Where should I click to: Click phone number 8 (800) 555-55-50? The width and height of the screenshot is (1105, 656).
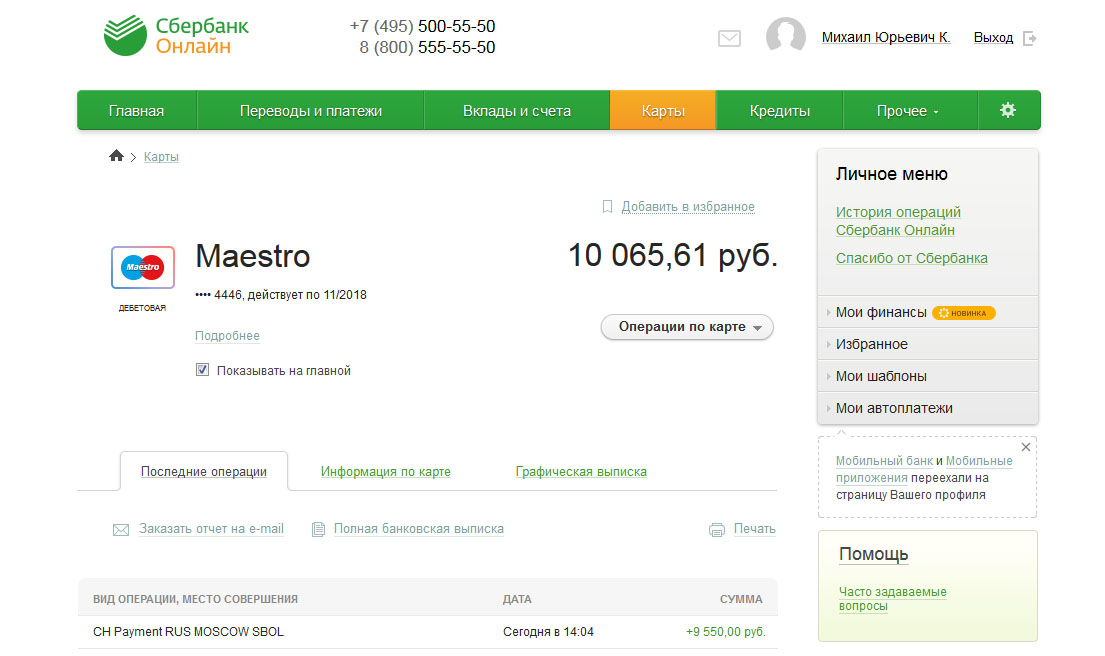427,47
